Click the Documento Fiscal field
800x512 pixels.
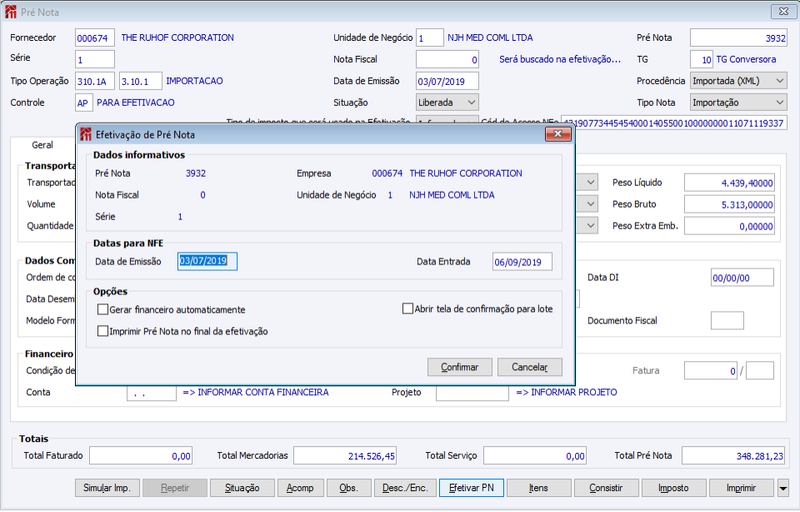[x=728, y=320]
